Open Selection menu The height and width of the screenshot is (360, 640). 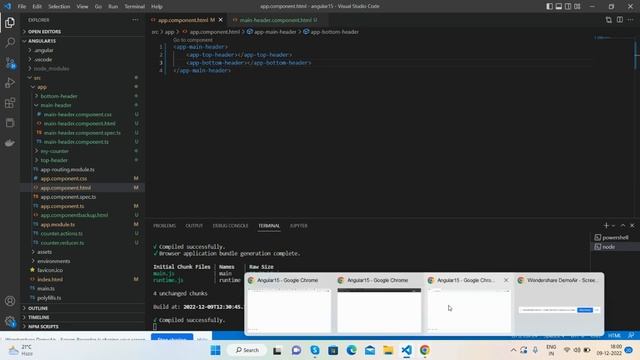[x=59, y=7]
